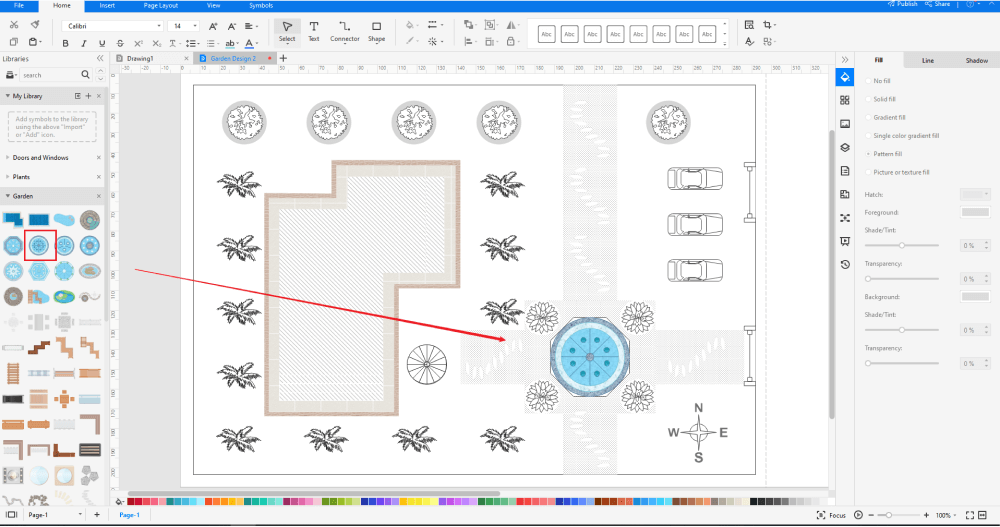Screen dimensions: 1000x527
Task: Toggle italic formatting
Action: tap(84, 43)
